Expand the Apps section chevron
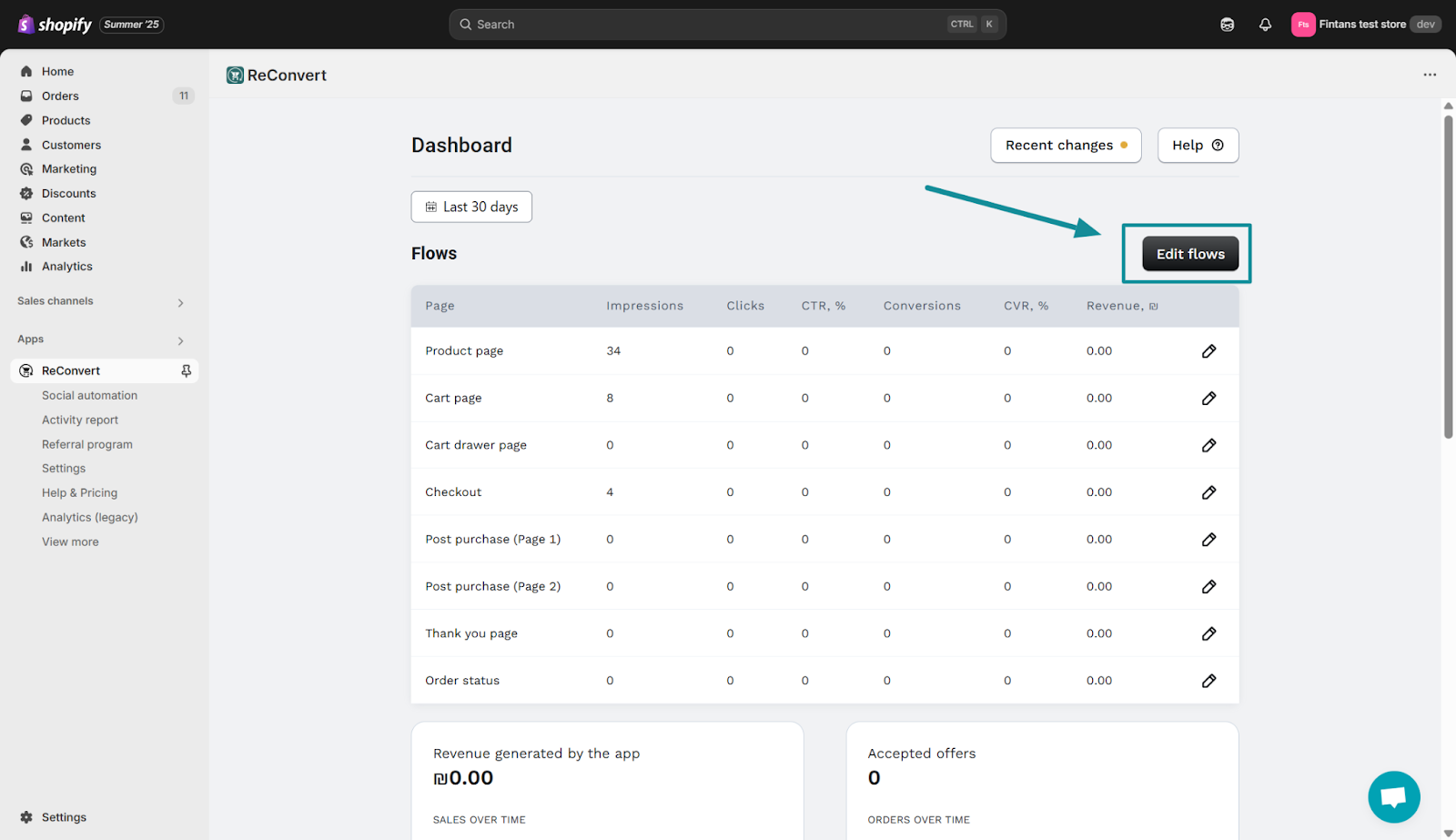Viewport: 1456px width, 840px height. coord(180,340)
